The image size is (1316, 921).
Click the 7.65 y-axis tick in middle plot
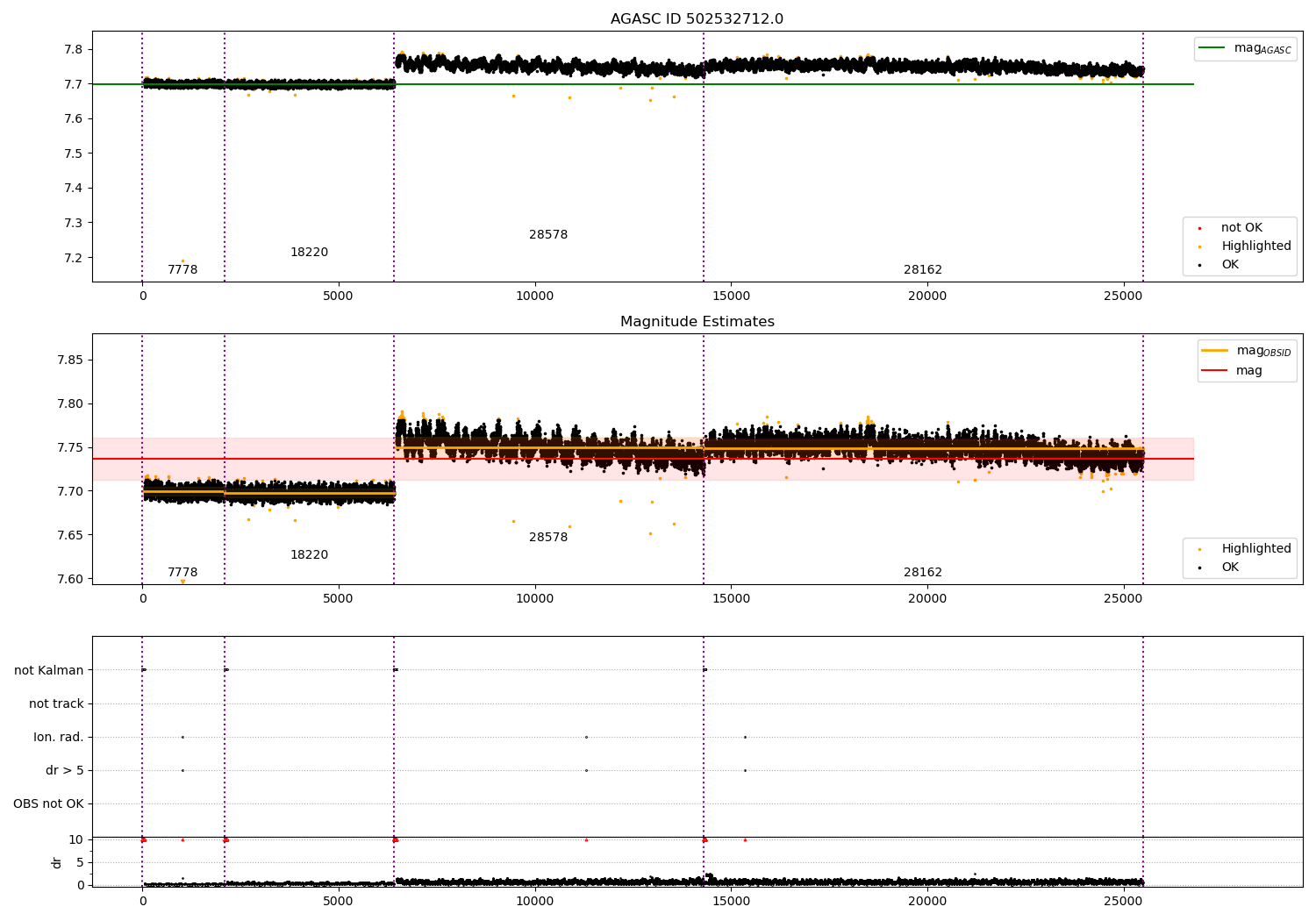71,535
